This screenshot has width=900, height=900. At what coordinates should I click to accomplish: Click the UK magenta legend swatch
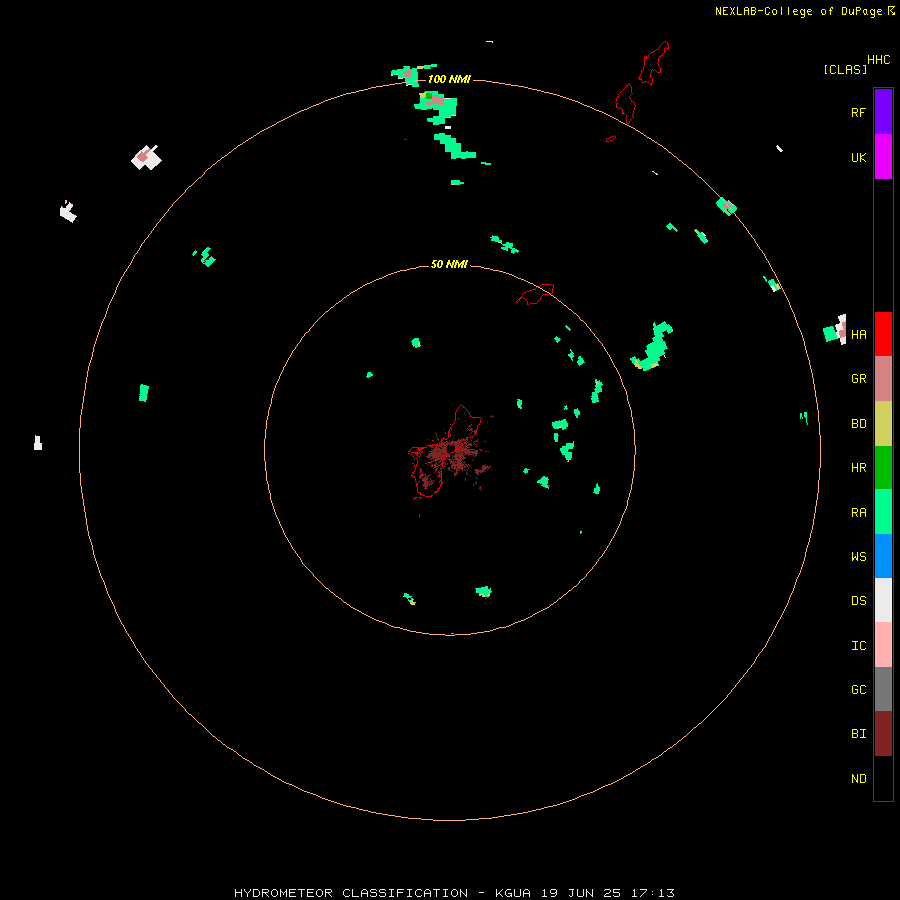click(883, 157)
